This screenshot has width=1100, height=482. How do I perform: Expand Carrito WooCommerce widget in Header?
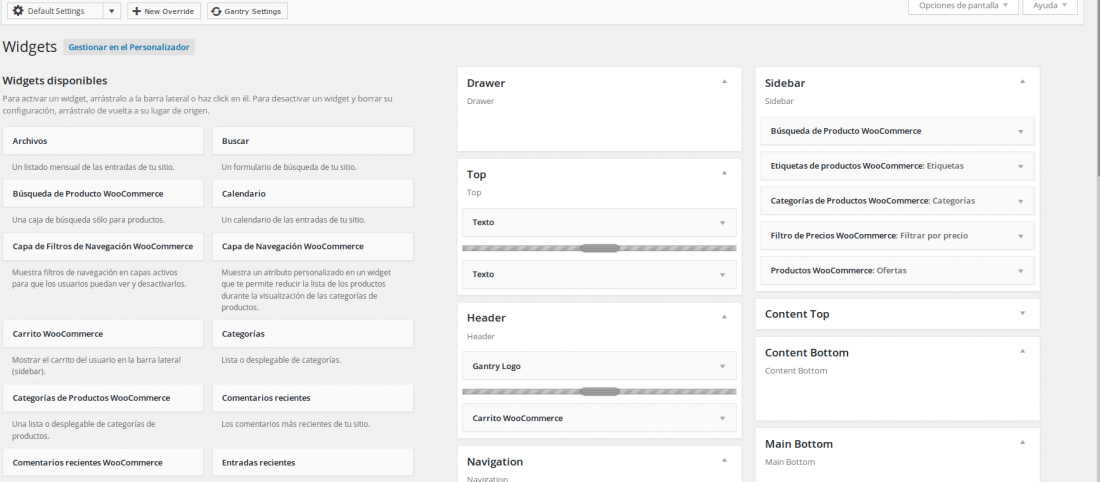coord(722,418)
